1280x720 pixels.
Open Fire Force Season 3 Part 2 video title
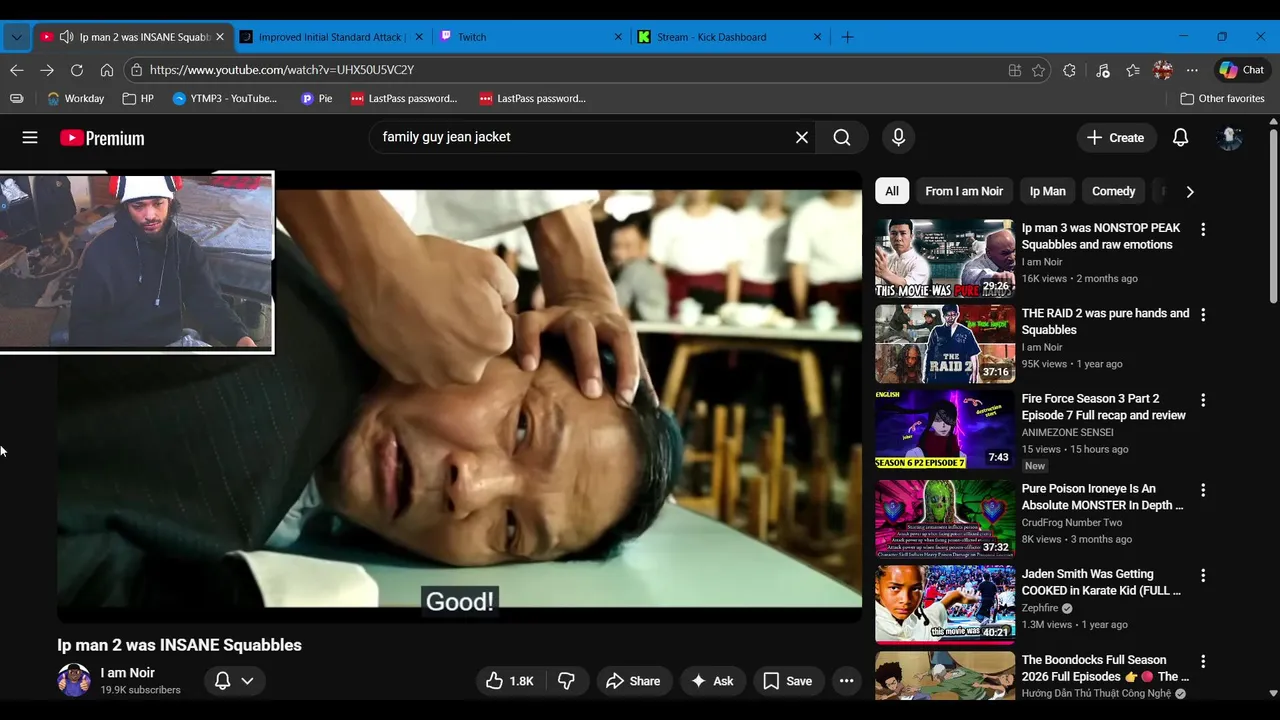[1104, 407]
